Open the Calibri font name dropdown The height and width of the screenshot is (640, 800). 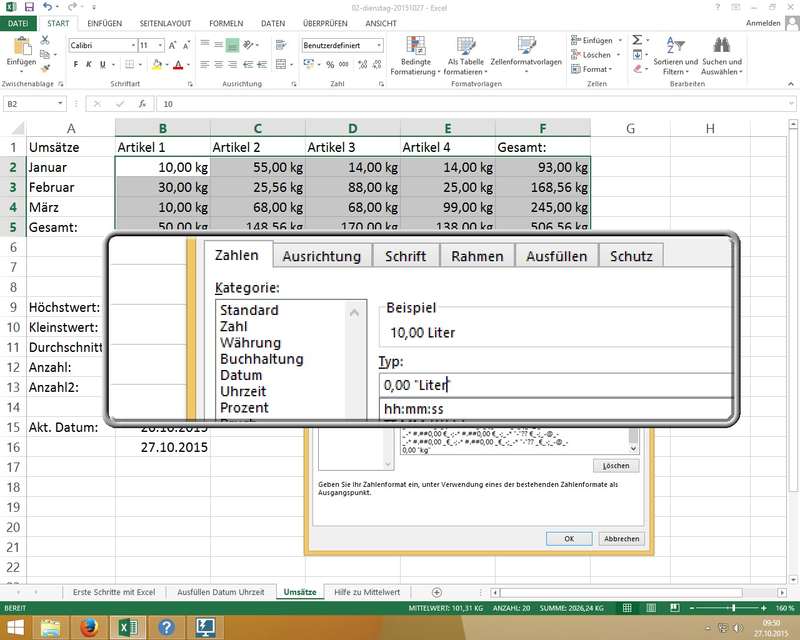point(131,45)
